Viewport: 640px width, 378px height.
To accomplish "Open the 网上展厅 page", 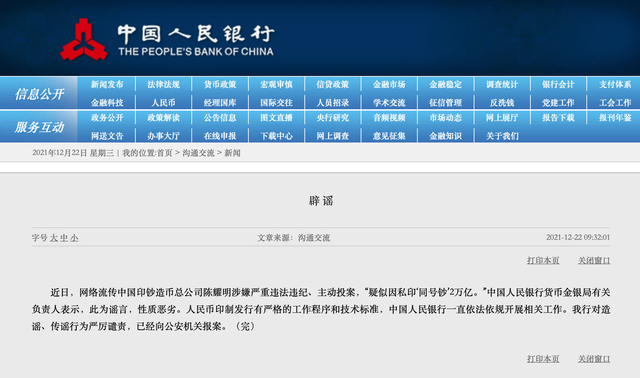I will pyautogui.click(x=502, y=118).
